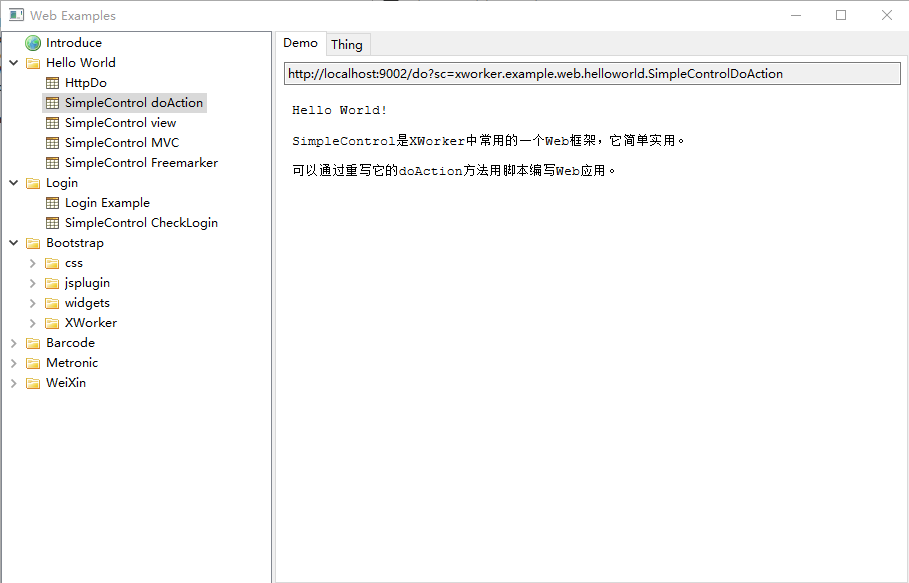Viewport: 909px width, 583px height.
Task: Maximize the Web Examples window
Action: point(841,16)
